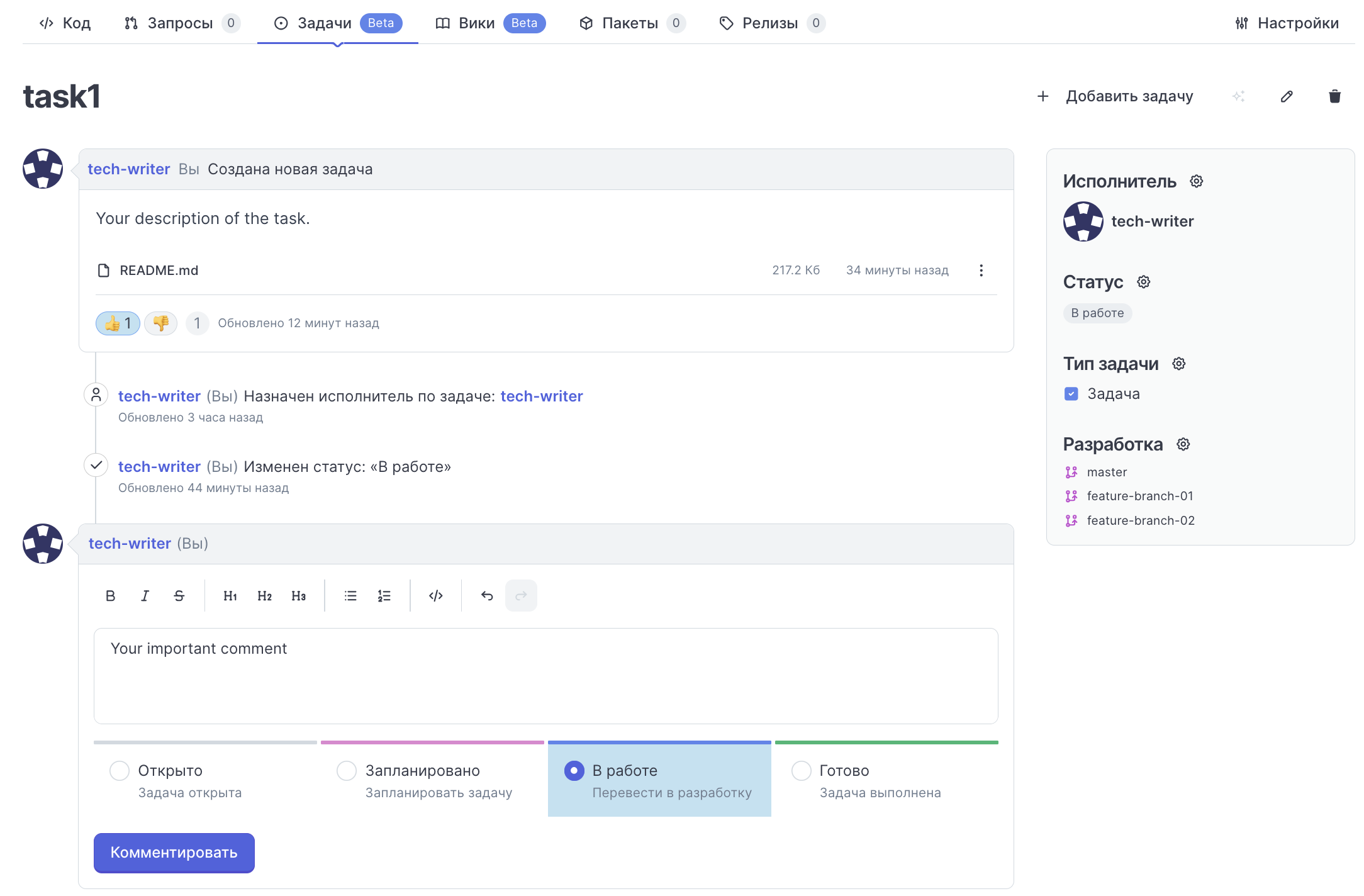Open Тип задачи settings gear
This screenshot has height=896, width=1364.
pyautogui.click(x=1178, y=364)
